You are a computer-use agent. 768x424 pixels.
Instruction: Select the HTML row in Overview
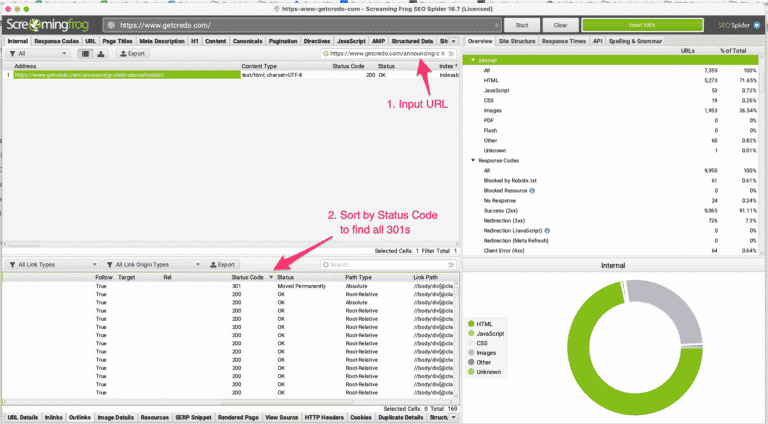point(610,80)
